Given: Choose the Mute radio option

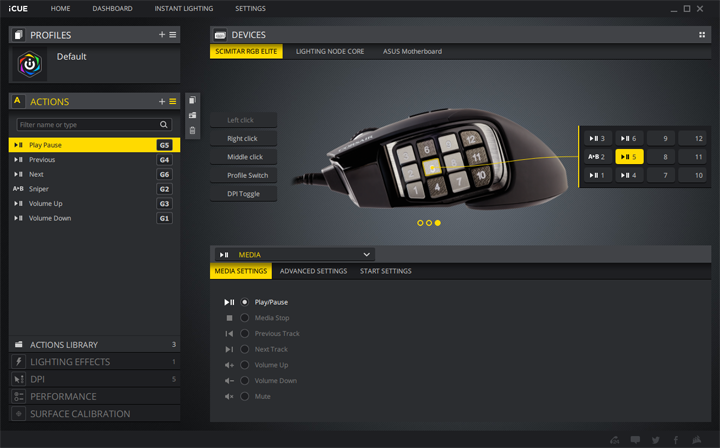Looking at the screenshot, I should [x=244, y=397].
